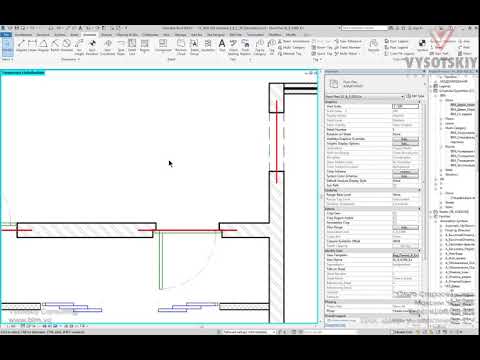This screenshot has width=480, height=360.
Task: Select the Arc Length dimension tool
Action: (x=79, y=47)
